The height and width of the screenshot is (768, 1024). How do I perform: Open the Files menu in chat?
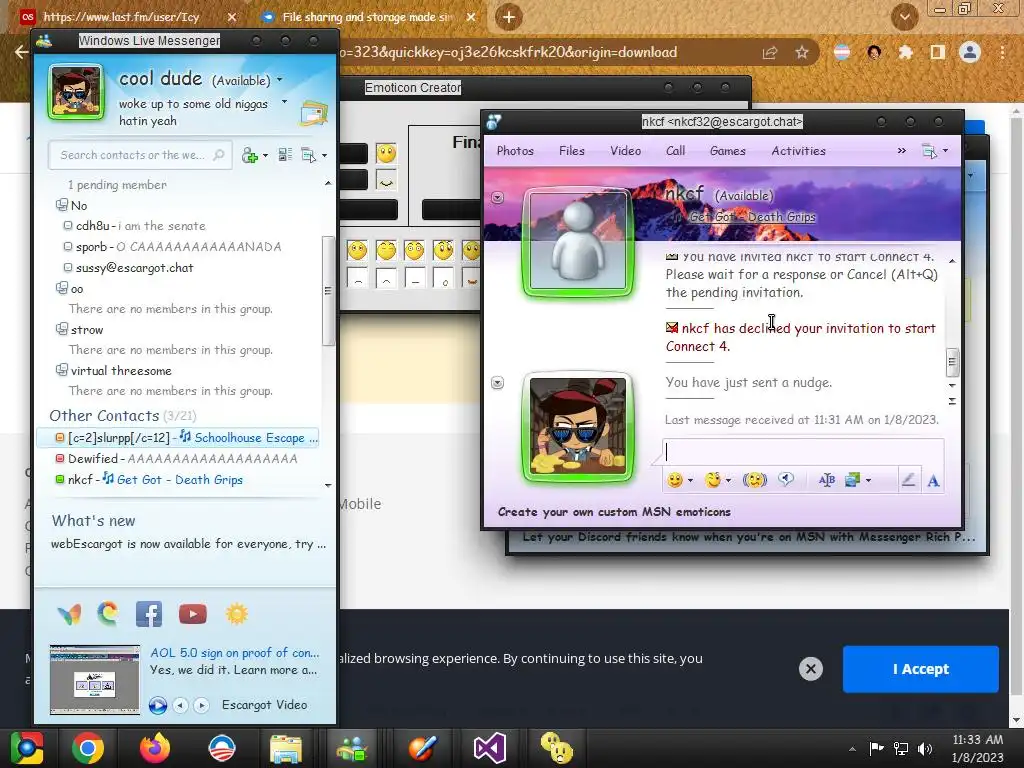tap(571, 151)
